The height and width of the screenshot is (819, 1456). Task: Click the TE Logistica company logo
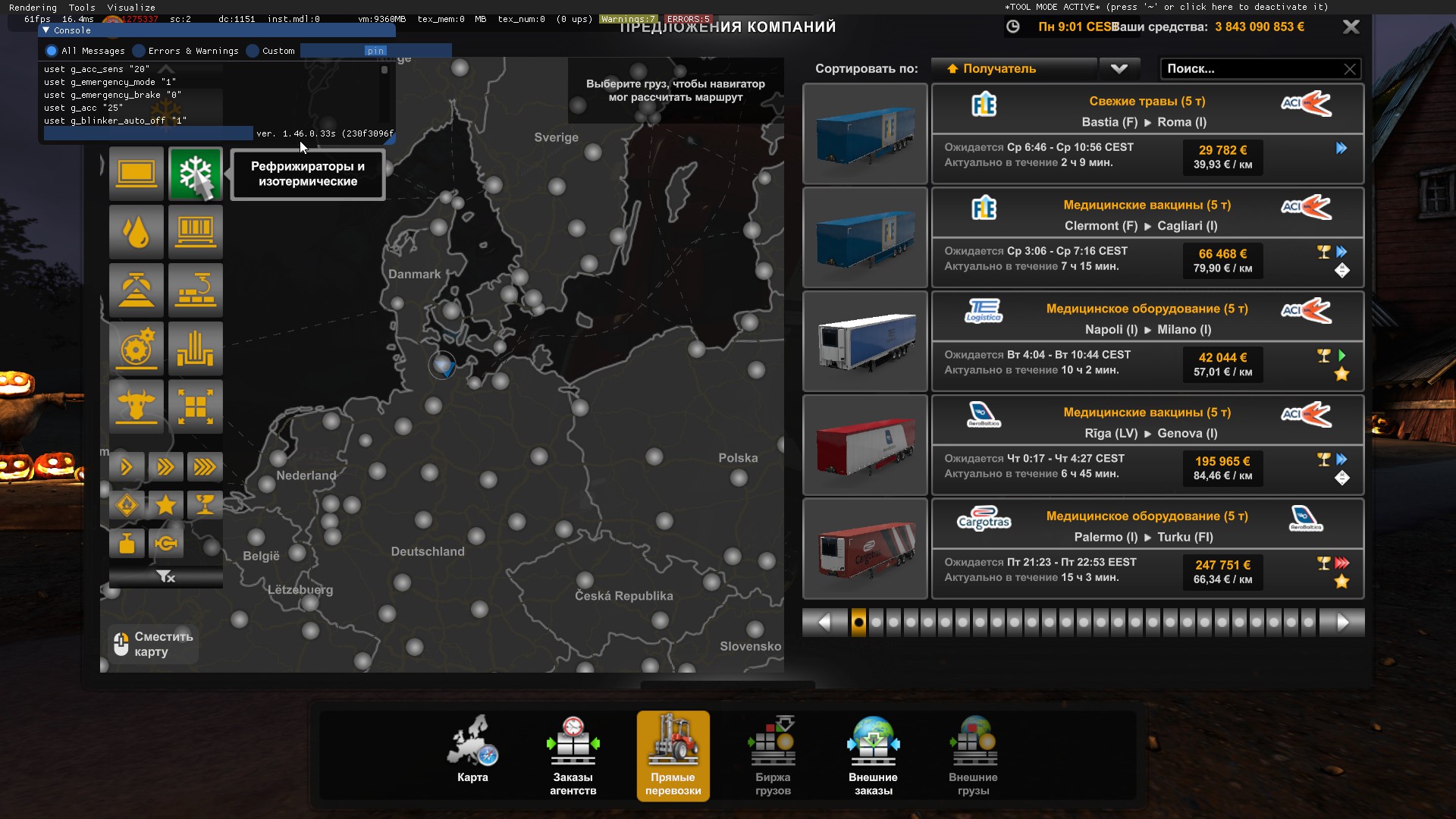point(984,311)
